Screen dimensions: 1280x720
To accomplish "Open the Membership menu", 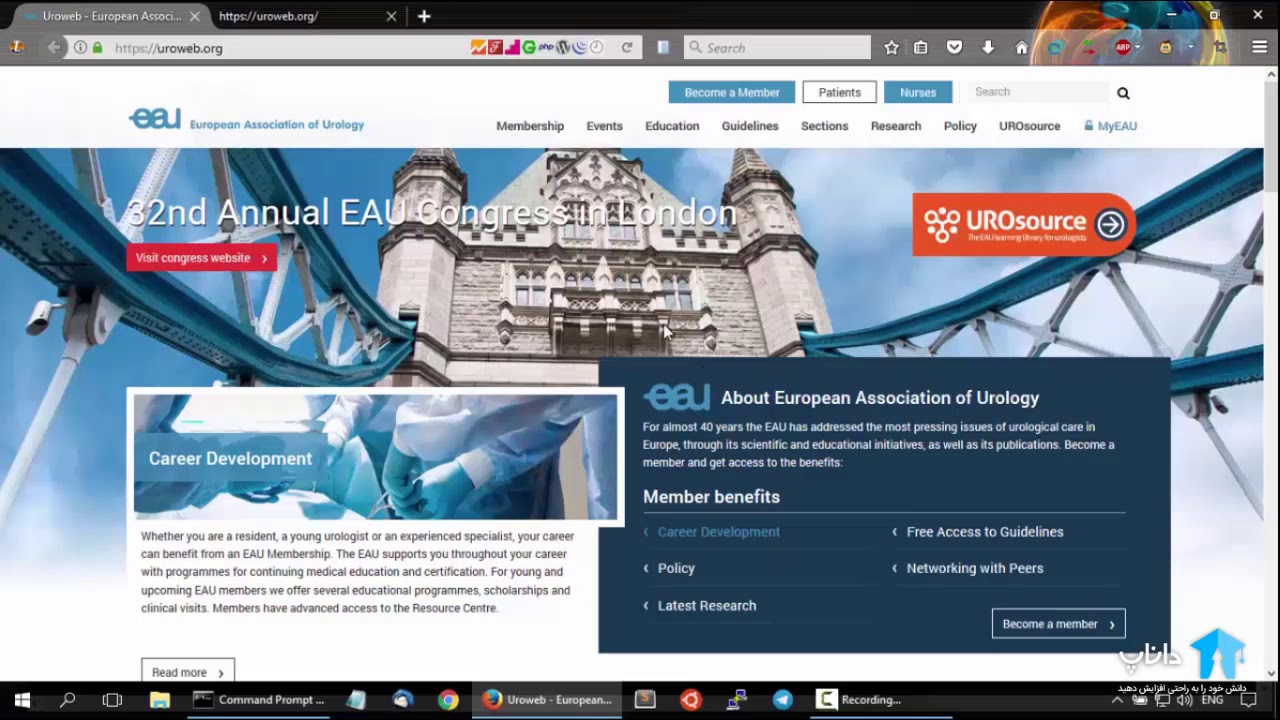I will 530,126.
